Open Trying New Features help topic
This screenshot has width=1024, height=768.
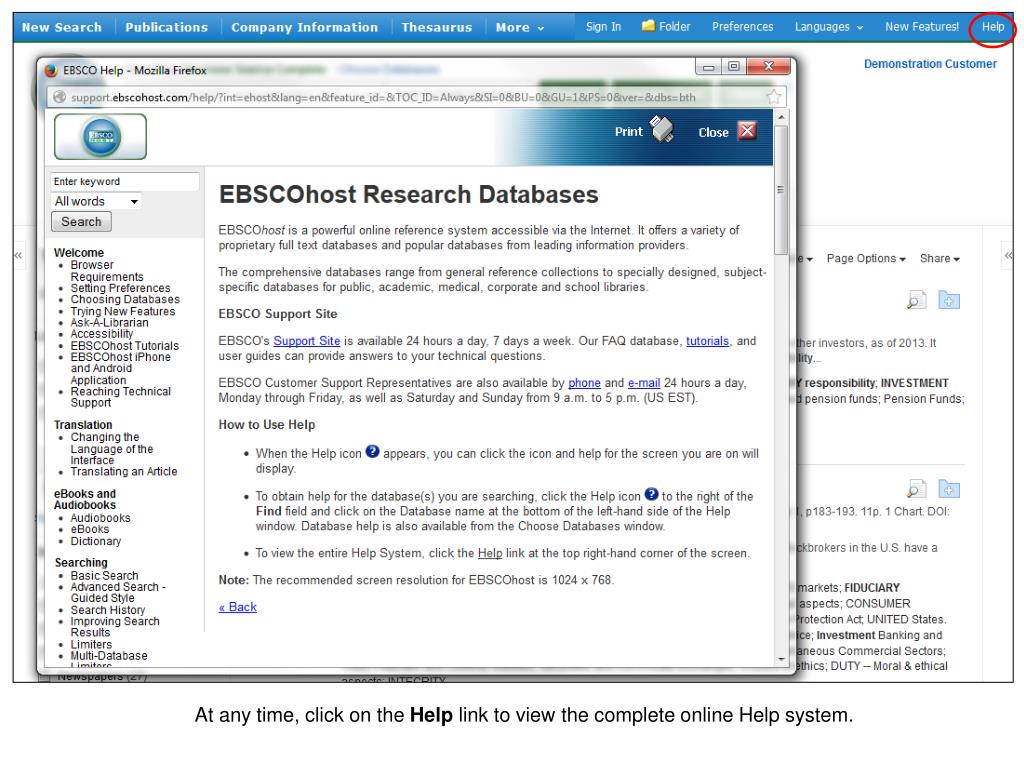pyautogui.click(x=123, y=312)
